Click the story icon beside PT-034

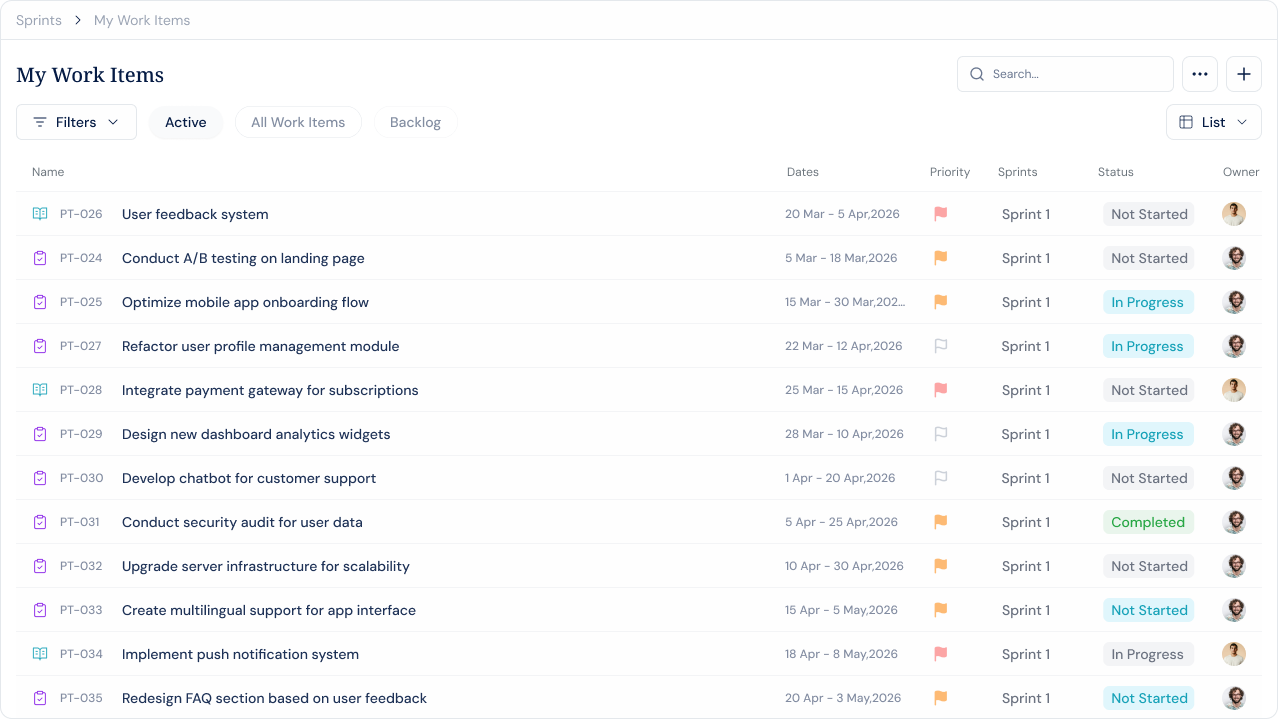(x=40, y=654)
